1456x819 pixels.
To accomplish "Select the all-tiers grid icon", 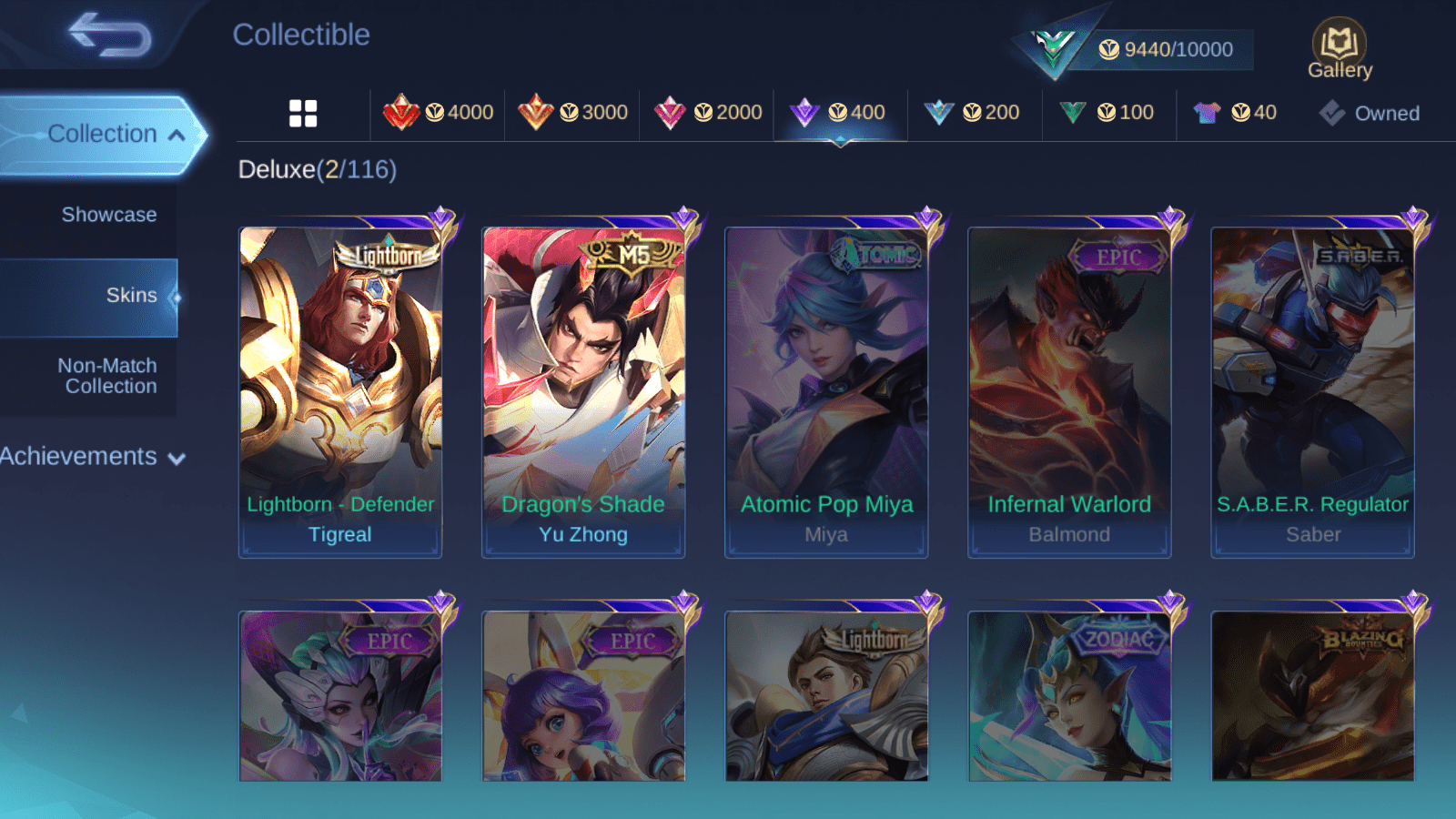I will click(303, 113).
